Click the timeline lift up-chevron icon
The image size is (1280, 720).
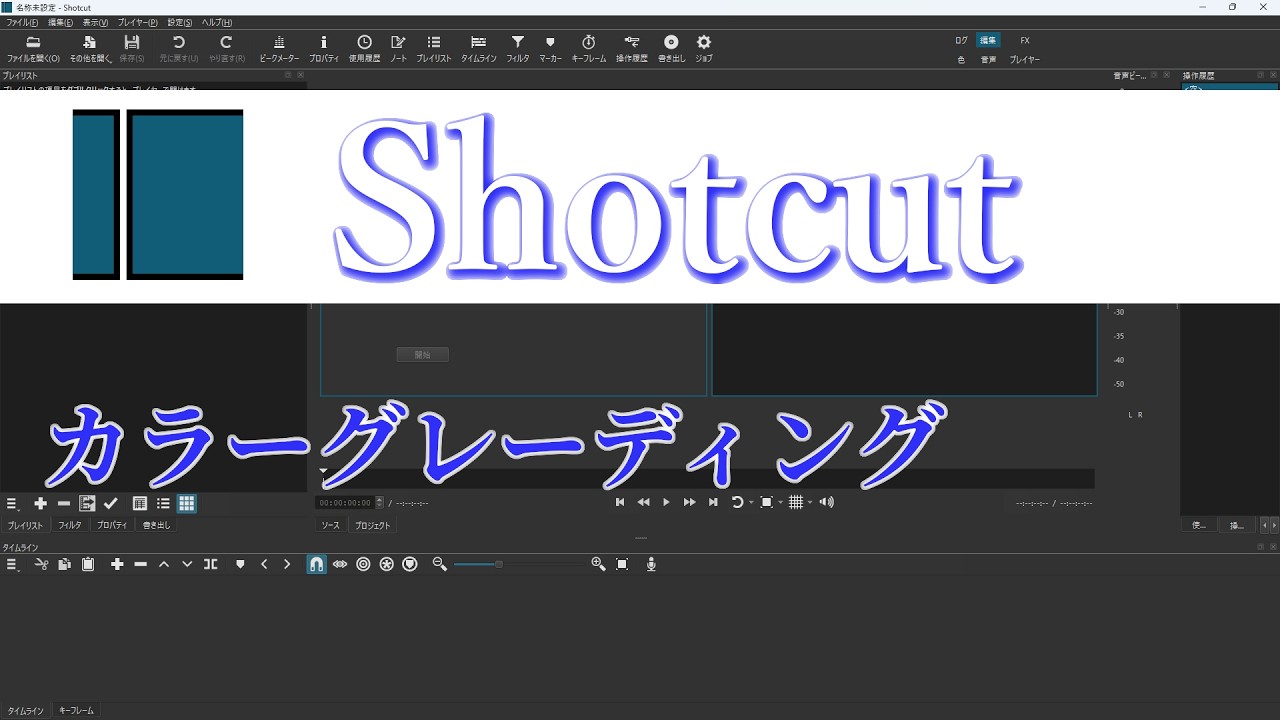(164, 564)
